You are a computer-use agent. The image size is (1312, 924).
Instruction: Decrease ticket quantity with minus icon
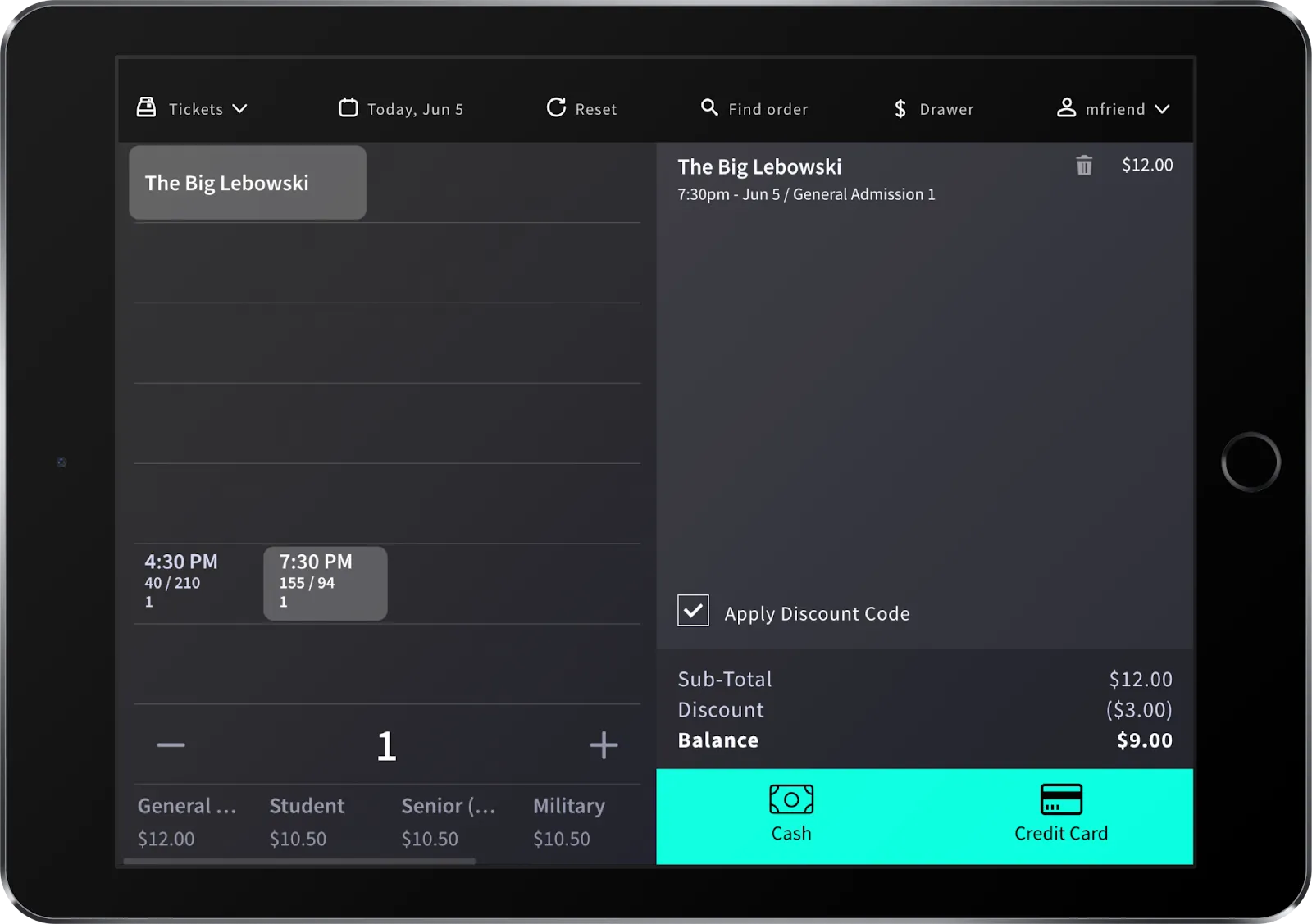171,745
